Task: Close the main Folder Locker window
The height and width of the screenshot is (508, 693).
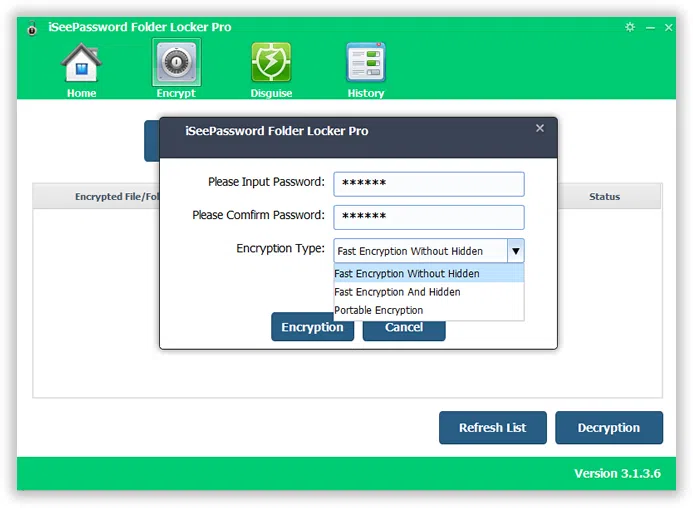Action: click(x=669, y=28)
